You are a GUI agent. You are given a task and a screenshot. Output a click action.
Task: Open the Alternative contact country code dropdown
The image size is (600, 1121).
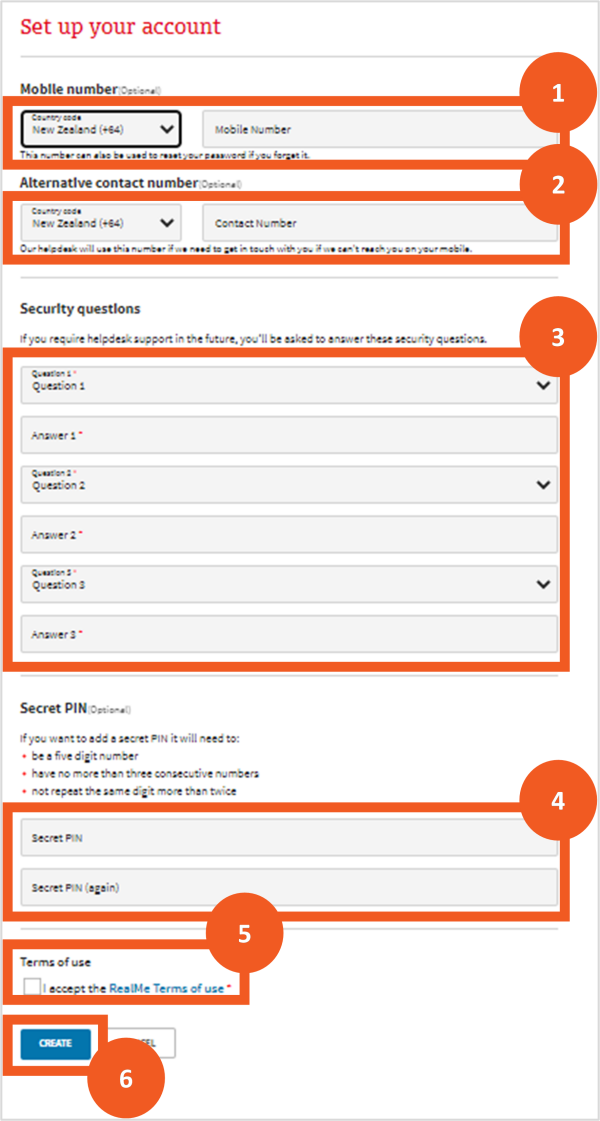tap(100, 222)
